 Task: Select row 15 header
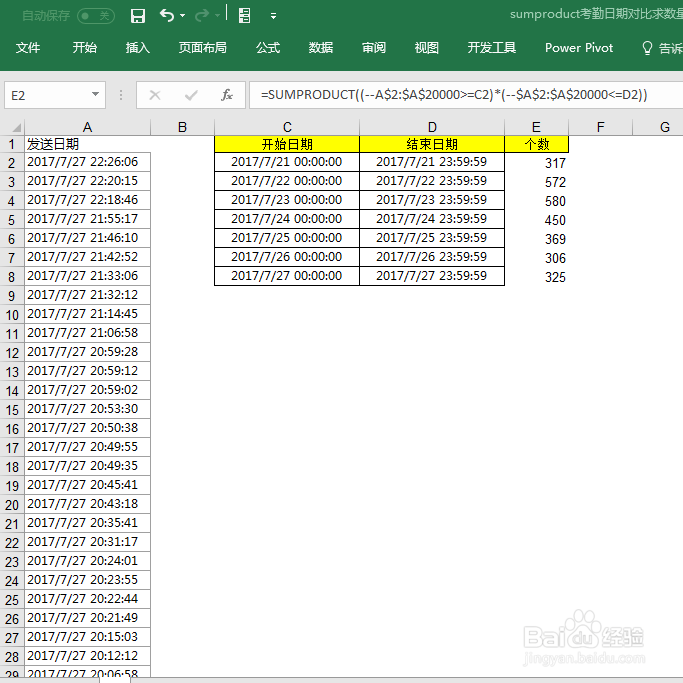(12, 410)
